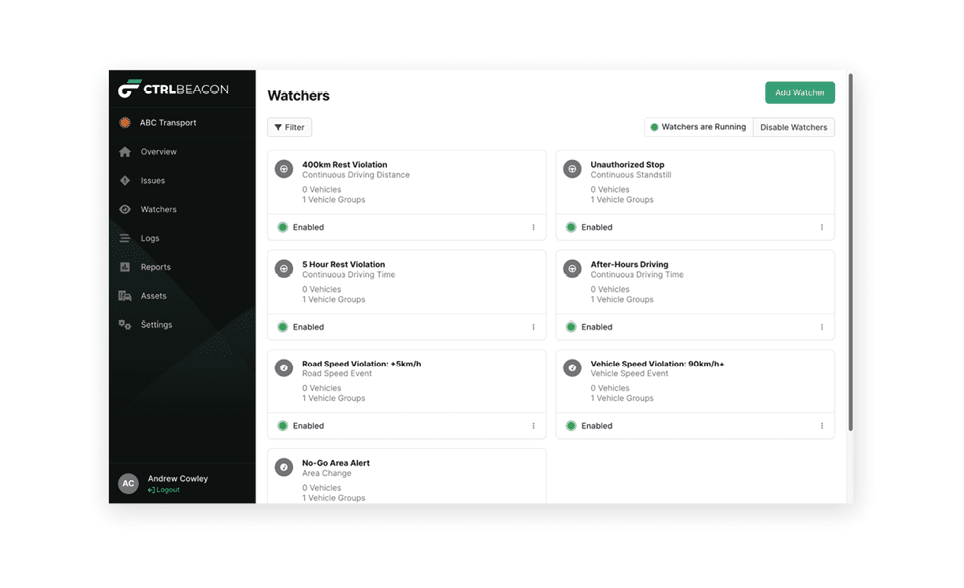Click the vertical scrollbar on the right
Viewport: 964px width, 588px height.
[x=850, y=250]
